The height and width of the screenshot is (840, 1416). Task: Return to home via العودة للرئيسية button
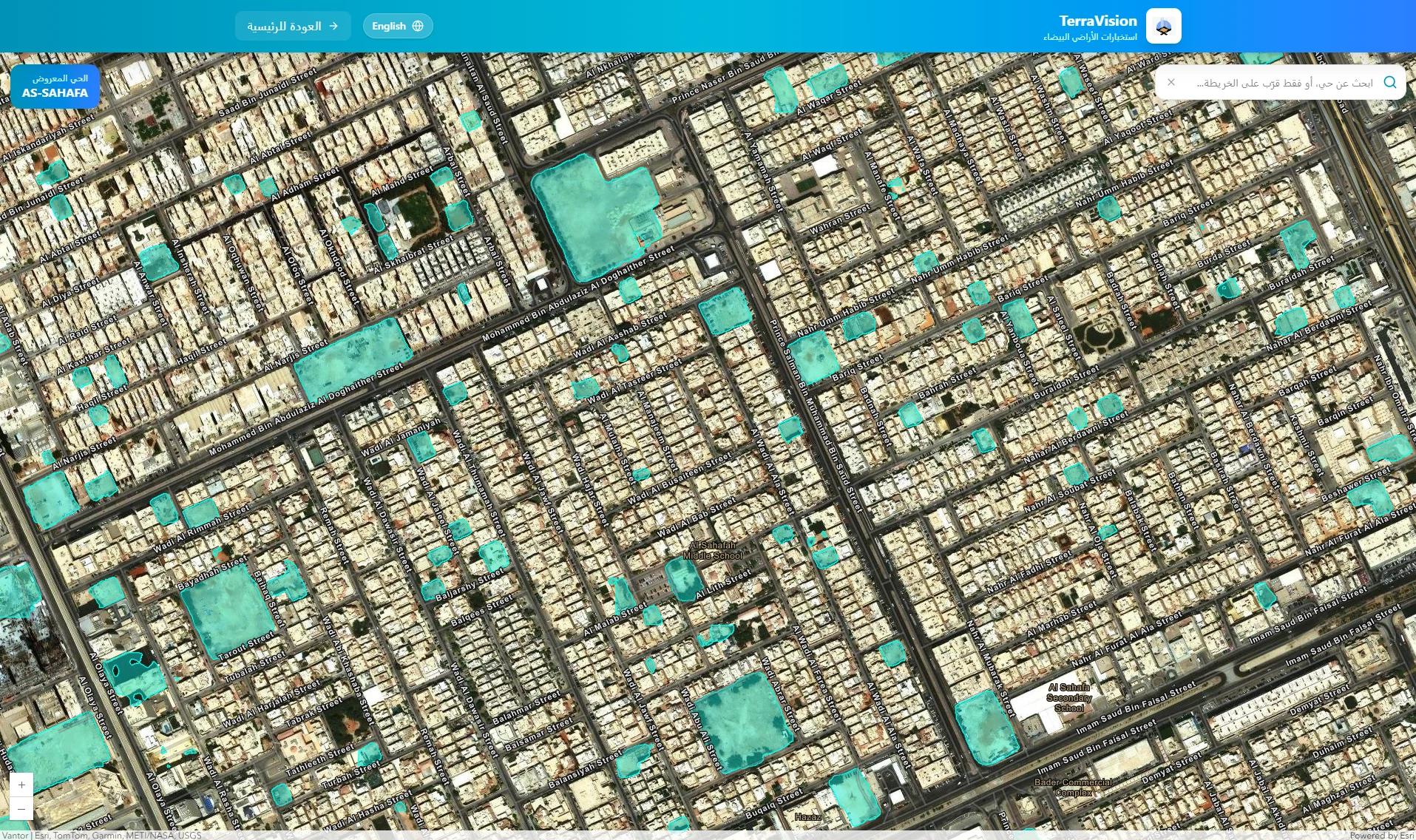click(x=293, y=26)
